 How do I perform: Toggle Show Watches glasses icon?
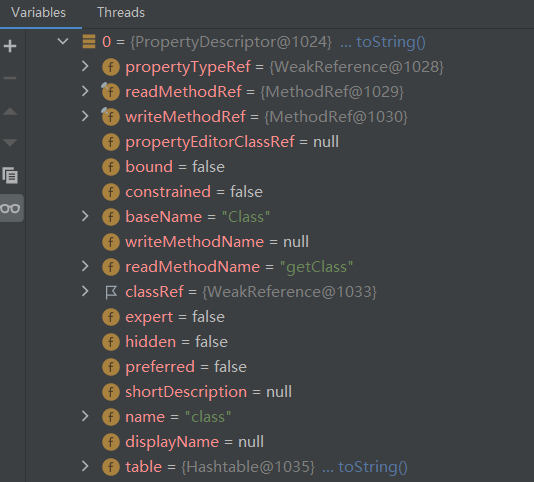tap(10, 208)
